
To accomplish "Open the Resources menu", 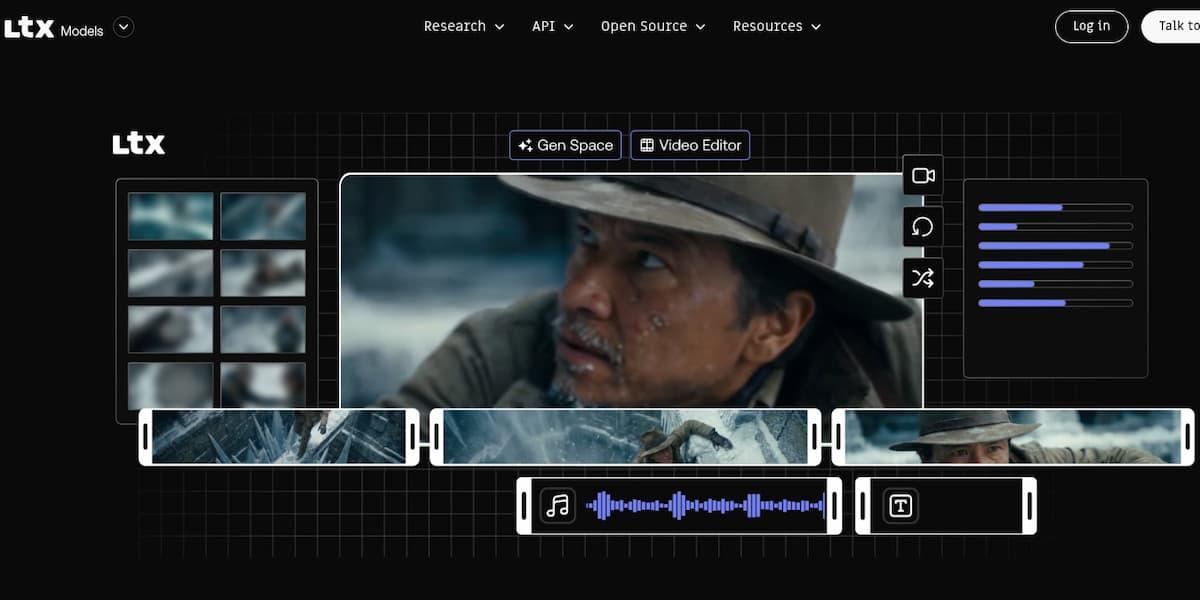I will pyautogui.click(x=777, y=27).
